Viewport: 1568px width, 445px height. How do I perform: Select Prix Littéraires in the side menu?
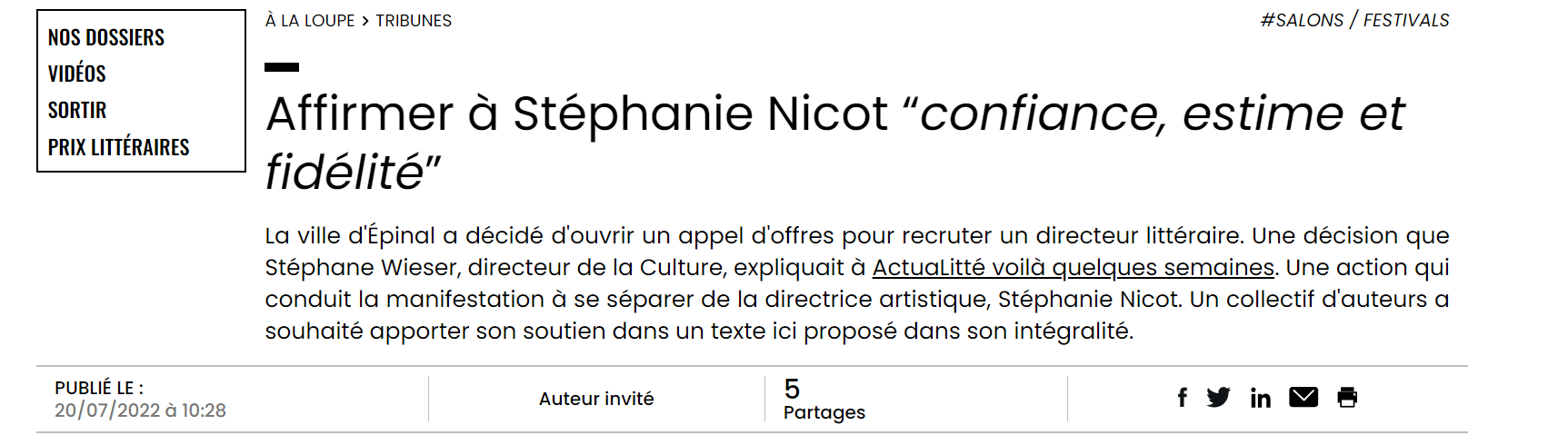coord(119,147)
